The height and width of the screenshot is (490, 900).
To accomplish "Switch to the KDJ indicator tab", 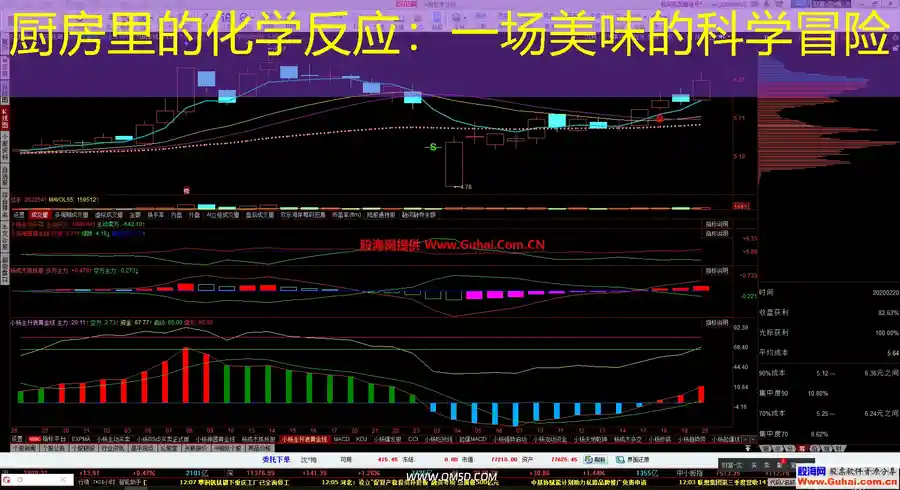I will 361,439.
